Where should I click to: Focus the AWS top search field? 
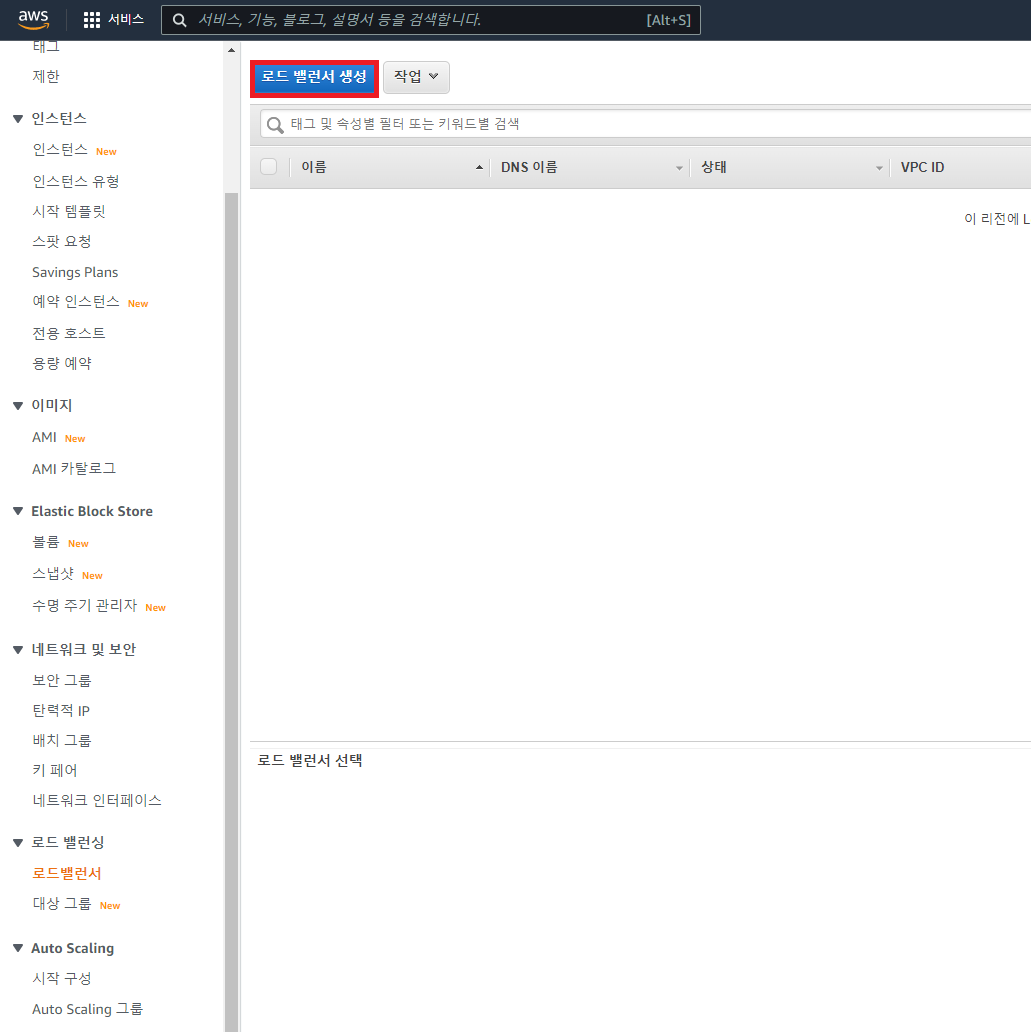(x=431, y=20)
